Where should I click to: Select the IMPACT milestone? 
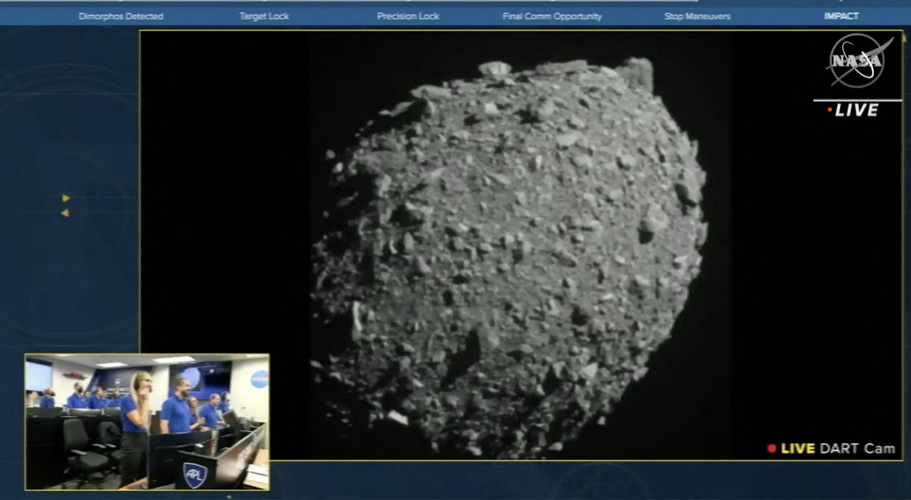click(x=841, y=17)
